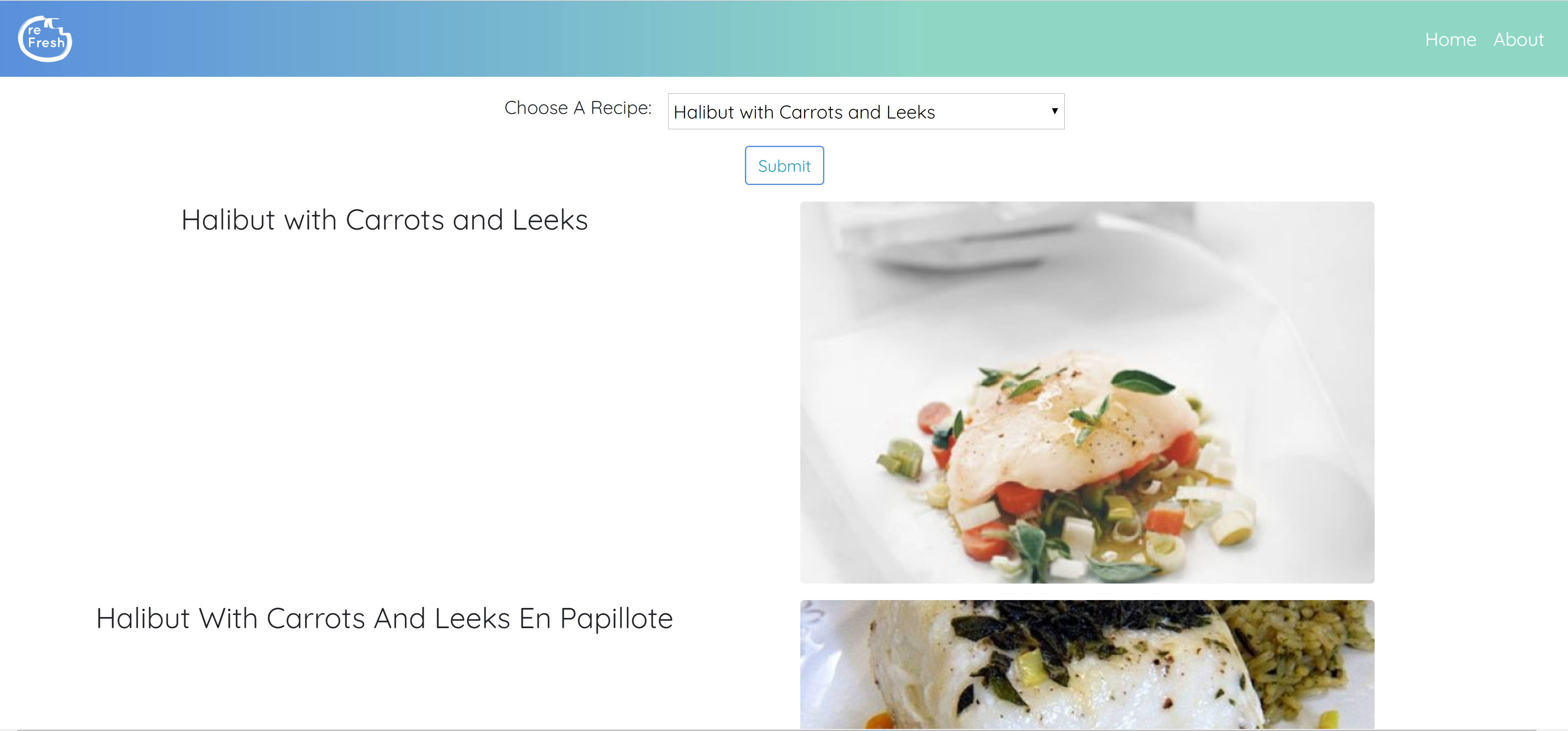The height and width of the screenshot is (731, 1568).
Task: Go to the About page
Action: (x=1518, y=40)
